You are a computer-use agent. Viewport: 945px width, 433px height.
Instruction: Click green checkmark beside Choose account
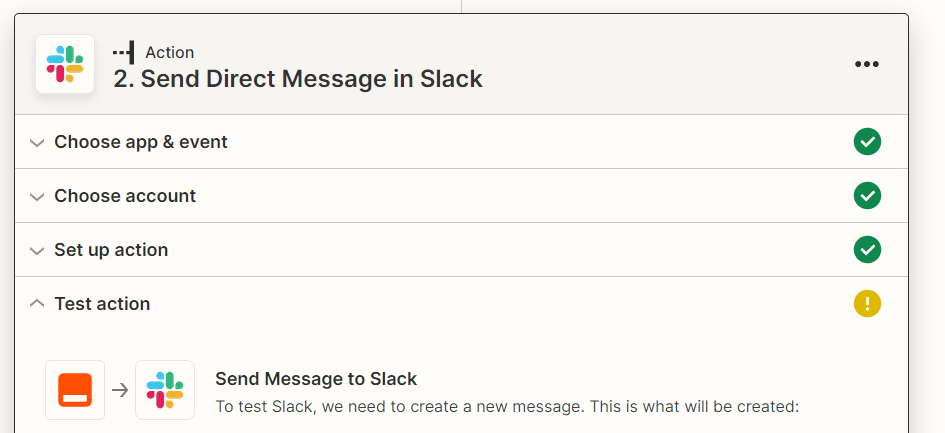pos(867,196)
